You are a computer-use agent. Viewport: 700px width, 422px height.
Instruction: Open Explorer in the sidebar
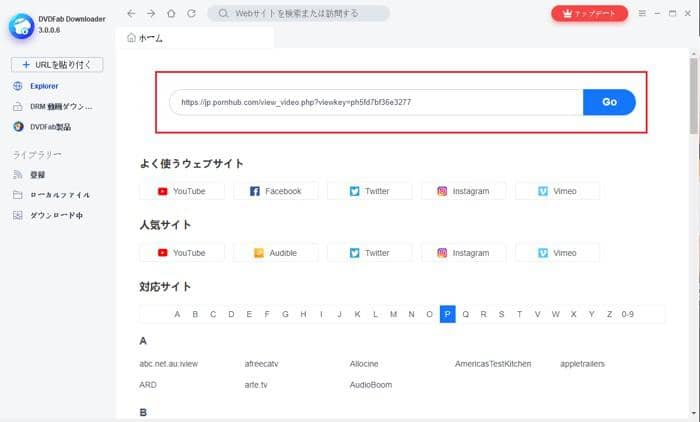click(x=44, y=86)
